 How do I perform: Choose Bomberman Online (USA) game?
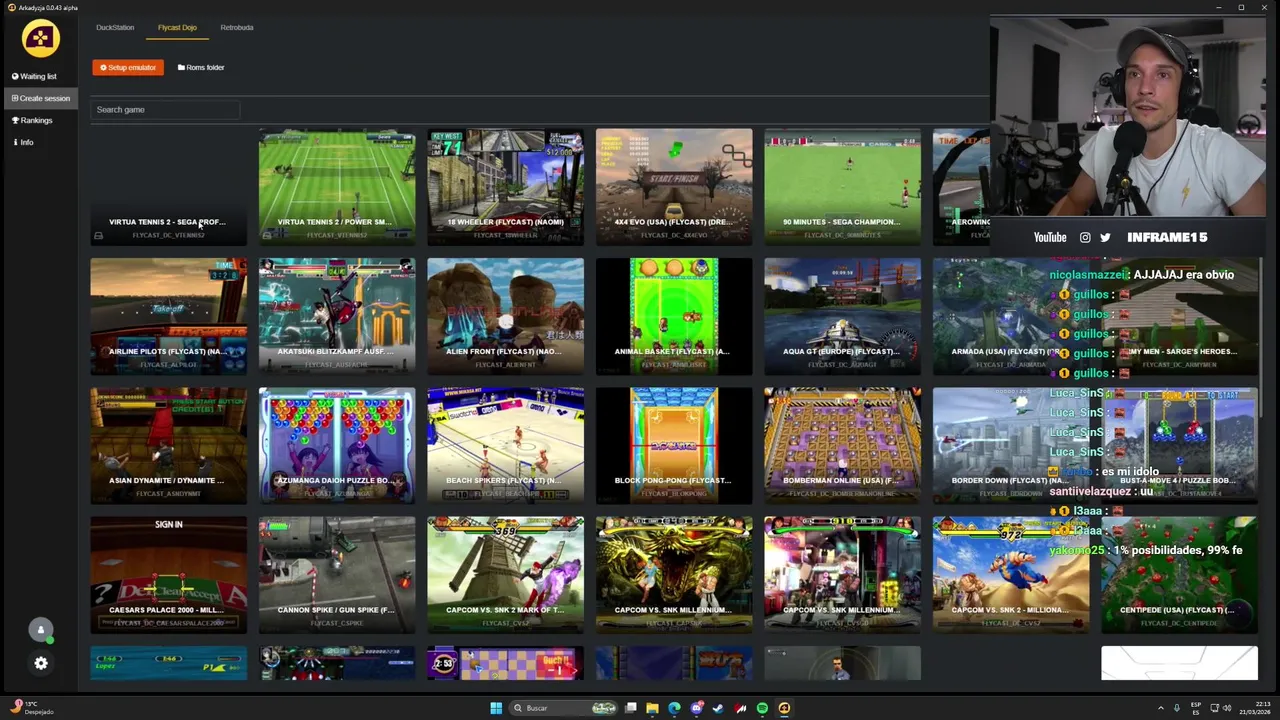point(843,445)
